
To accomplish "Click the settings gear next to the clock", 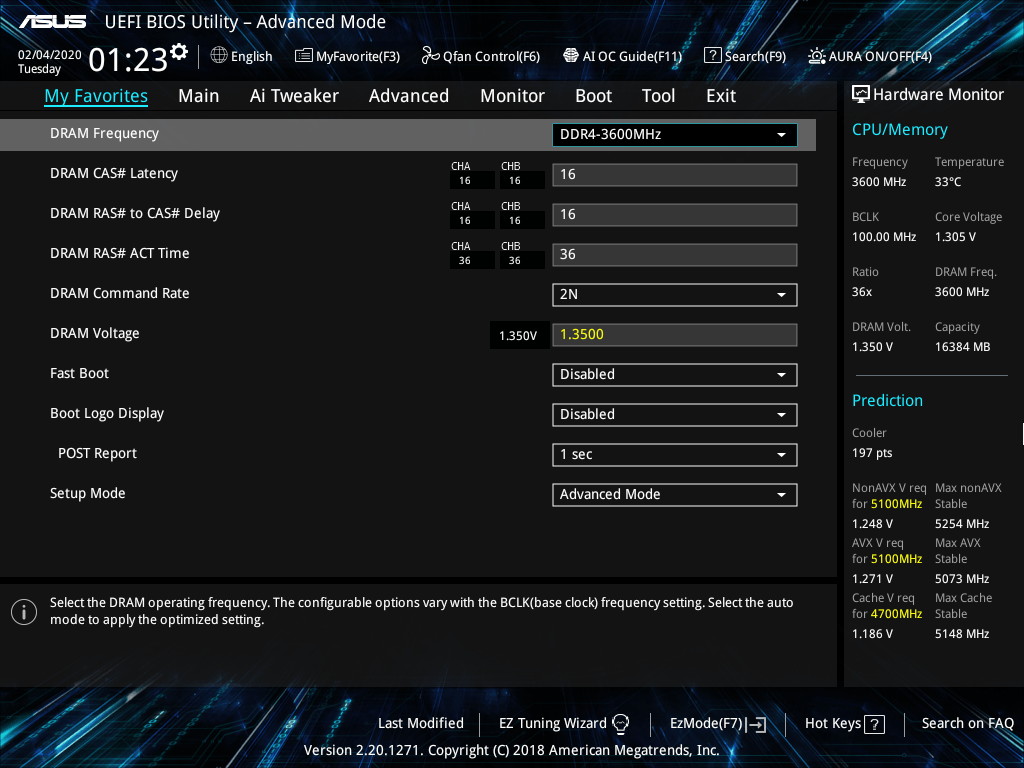I will point(179,52).
